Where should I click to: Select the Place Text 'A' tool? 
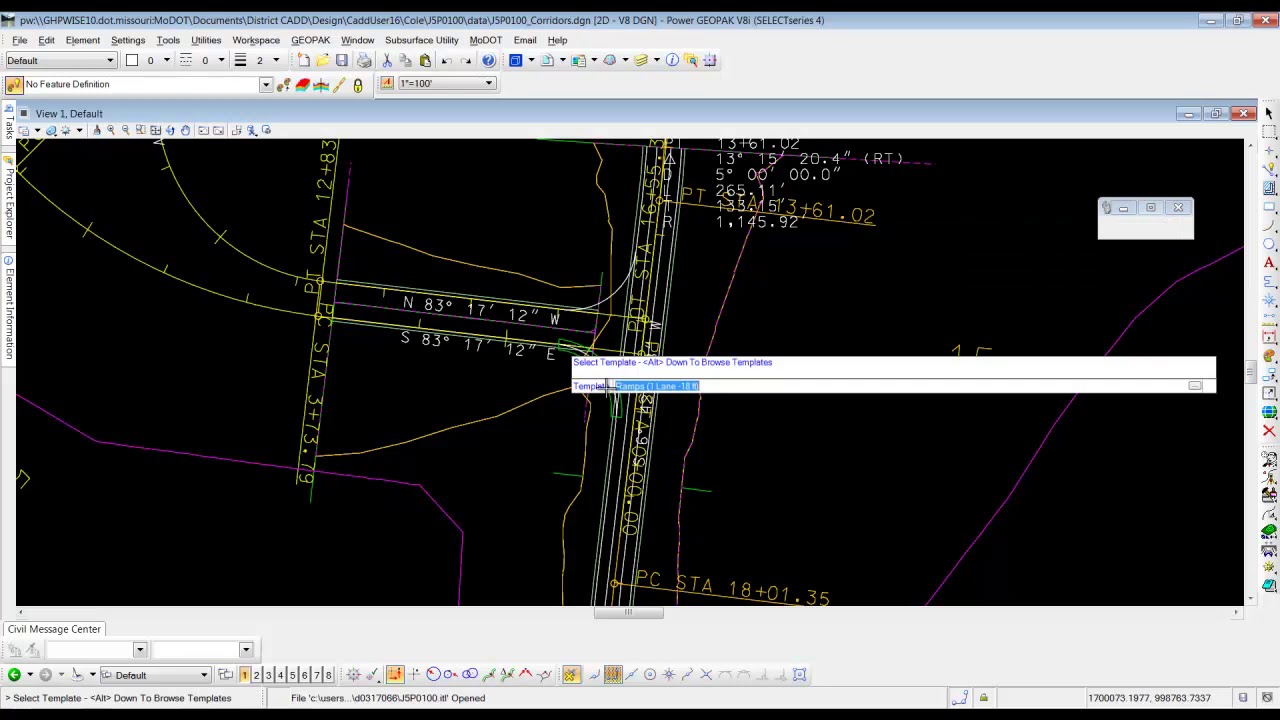pyautogui.click(x=1269, y=263)
